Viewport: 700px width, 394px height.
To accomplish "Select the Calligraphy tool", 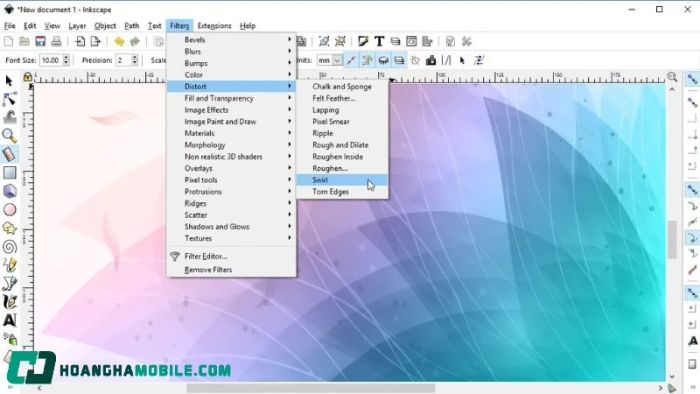I will pyautogui.click(x=10, y=302).
